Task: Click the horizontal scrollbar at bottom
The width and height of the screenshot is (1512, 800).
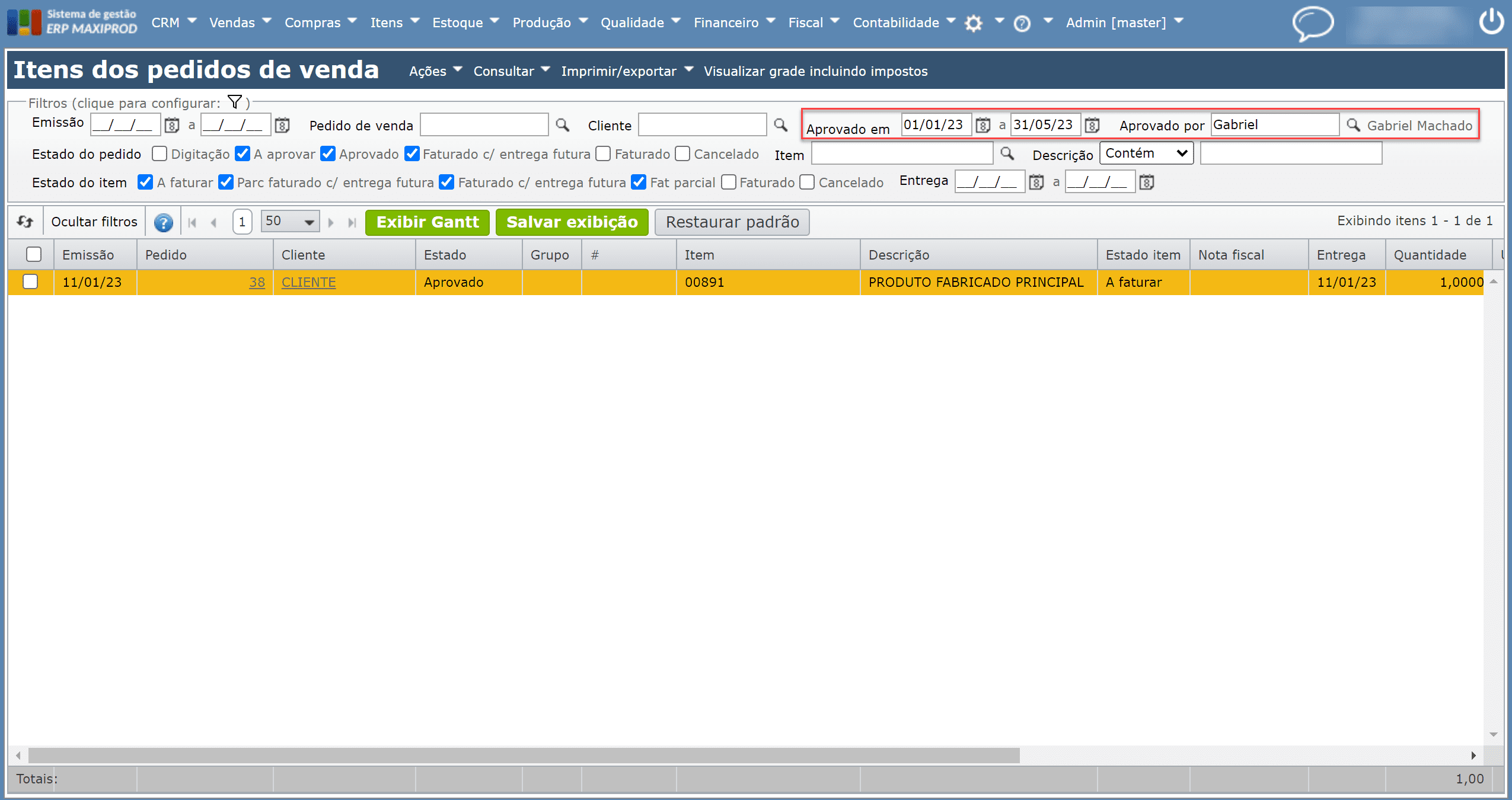Action: [524, 756]
